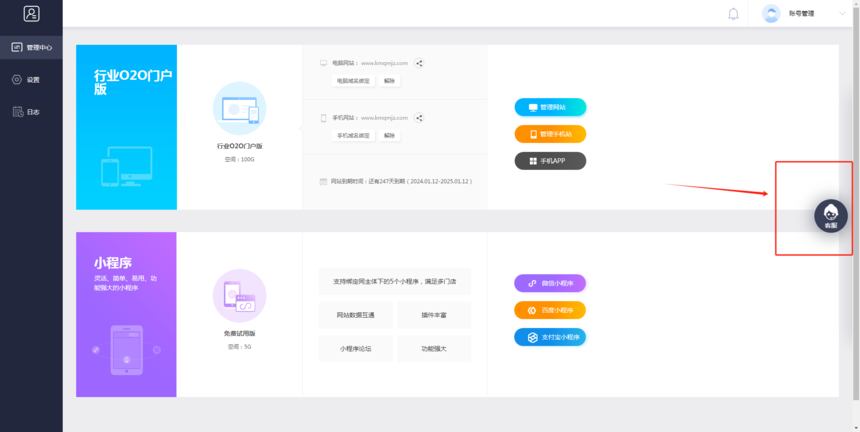The width and height of the screenshot is (860, 432).
Task: Open the floating 客服 support widget
Action: pyautogui.click(x=830, y=216)
